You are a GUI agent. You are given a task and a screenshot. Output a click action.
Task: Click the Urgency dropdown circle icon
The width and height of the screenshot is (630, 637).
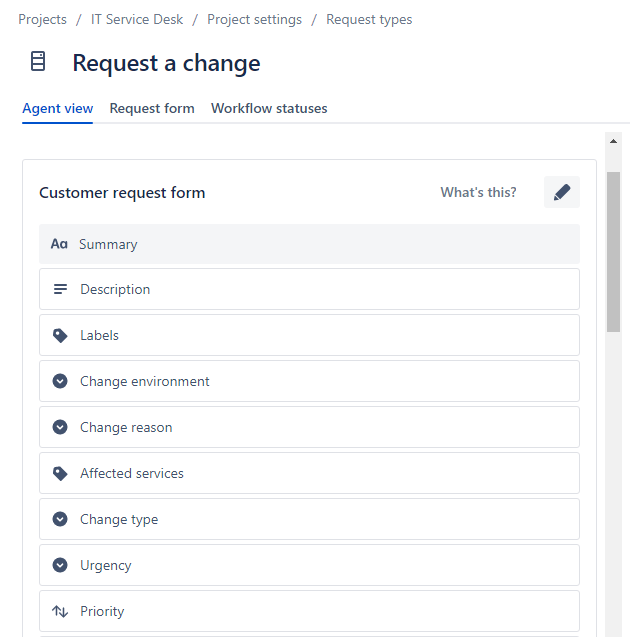point(60,565)
